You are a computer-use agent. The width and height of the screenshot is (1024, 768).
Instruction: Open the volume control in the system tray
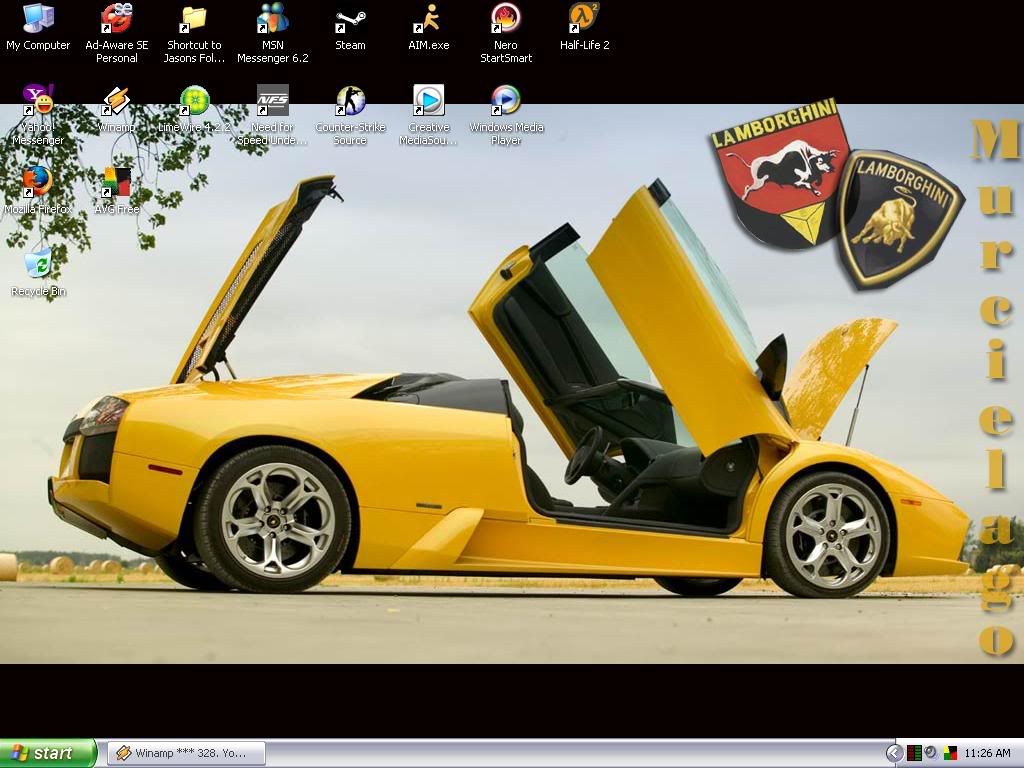(x=930, y=753)
